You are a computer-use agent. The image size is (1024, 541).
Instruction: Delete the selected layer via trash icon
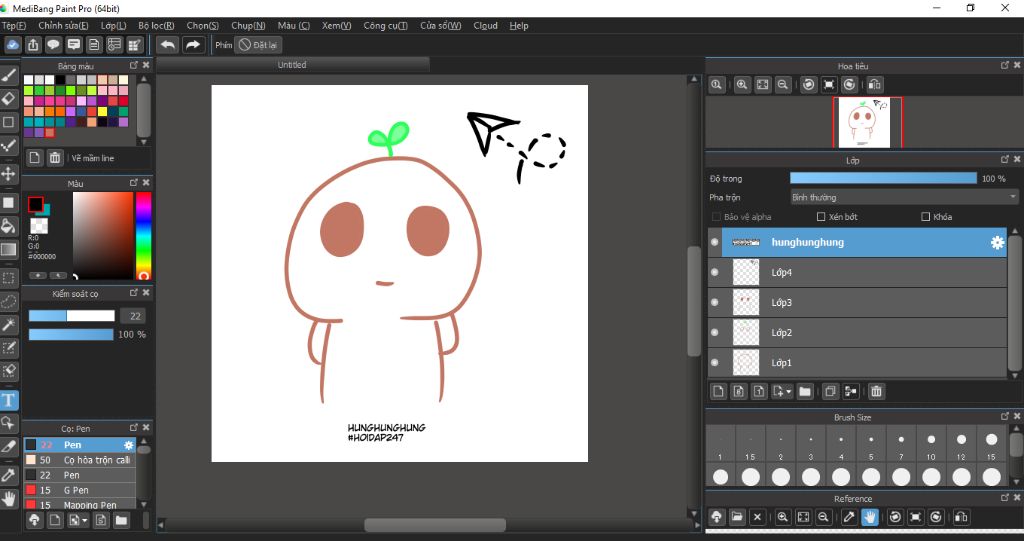point(876,391)
